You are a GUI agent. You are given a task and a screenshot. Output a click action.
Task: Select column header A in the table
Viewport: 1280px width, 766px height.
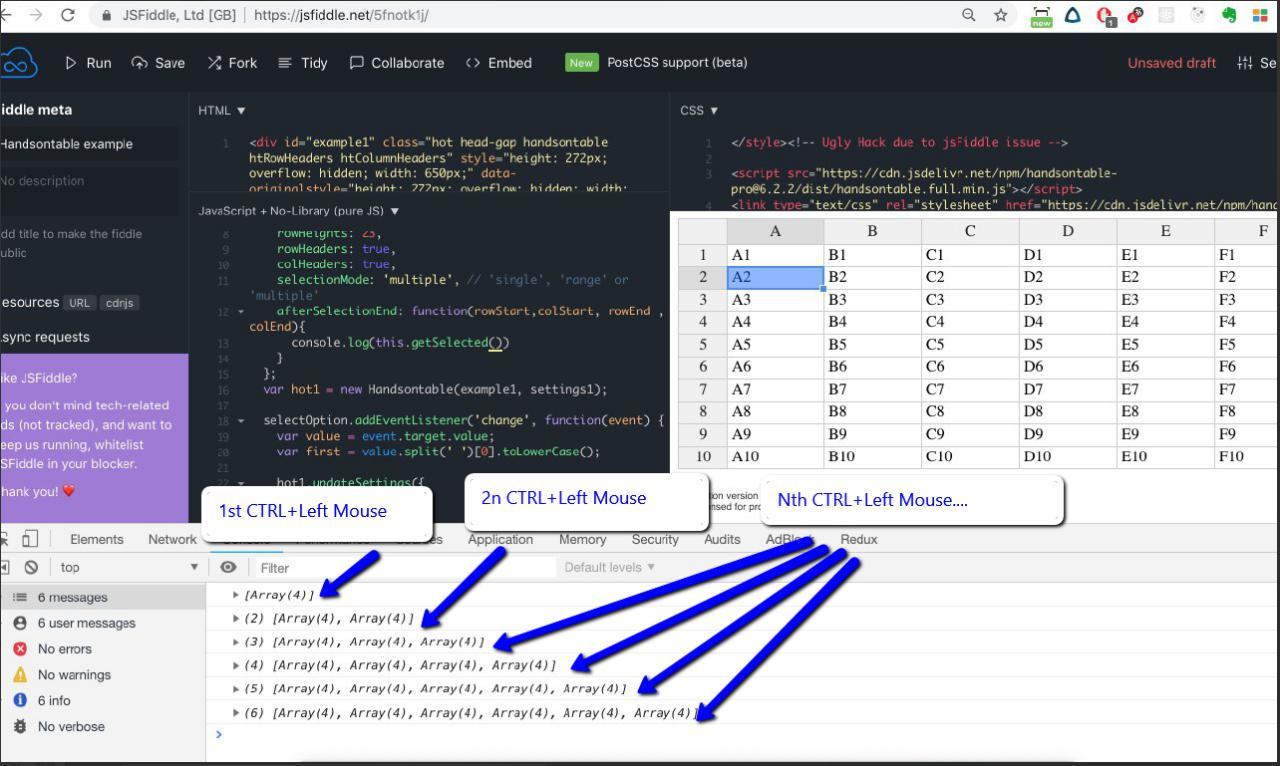775,231
